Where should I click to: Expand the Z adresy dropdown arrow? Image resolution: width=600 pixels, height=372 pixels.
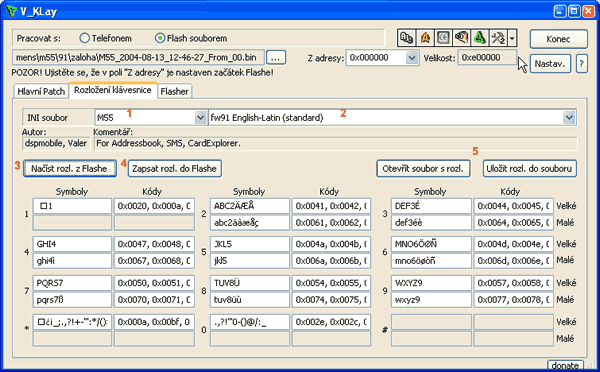click(x=411, y=58)
